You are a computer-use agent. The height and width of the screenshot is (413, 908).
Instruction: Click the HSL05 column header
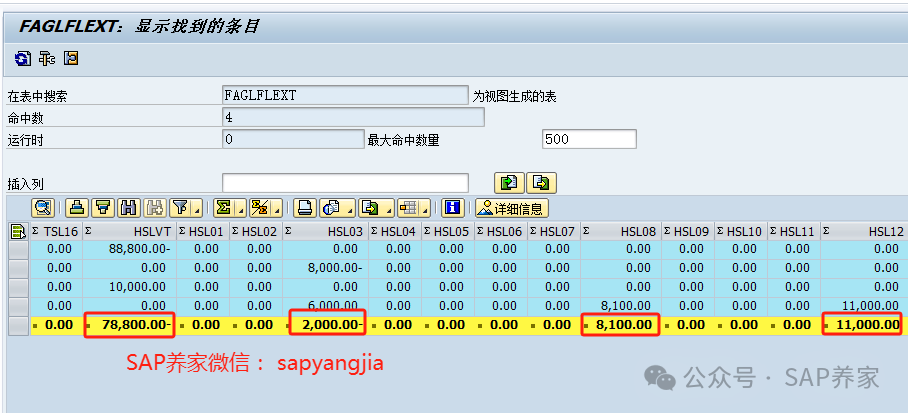pos(448,232)
